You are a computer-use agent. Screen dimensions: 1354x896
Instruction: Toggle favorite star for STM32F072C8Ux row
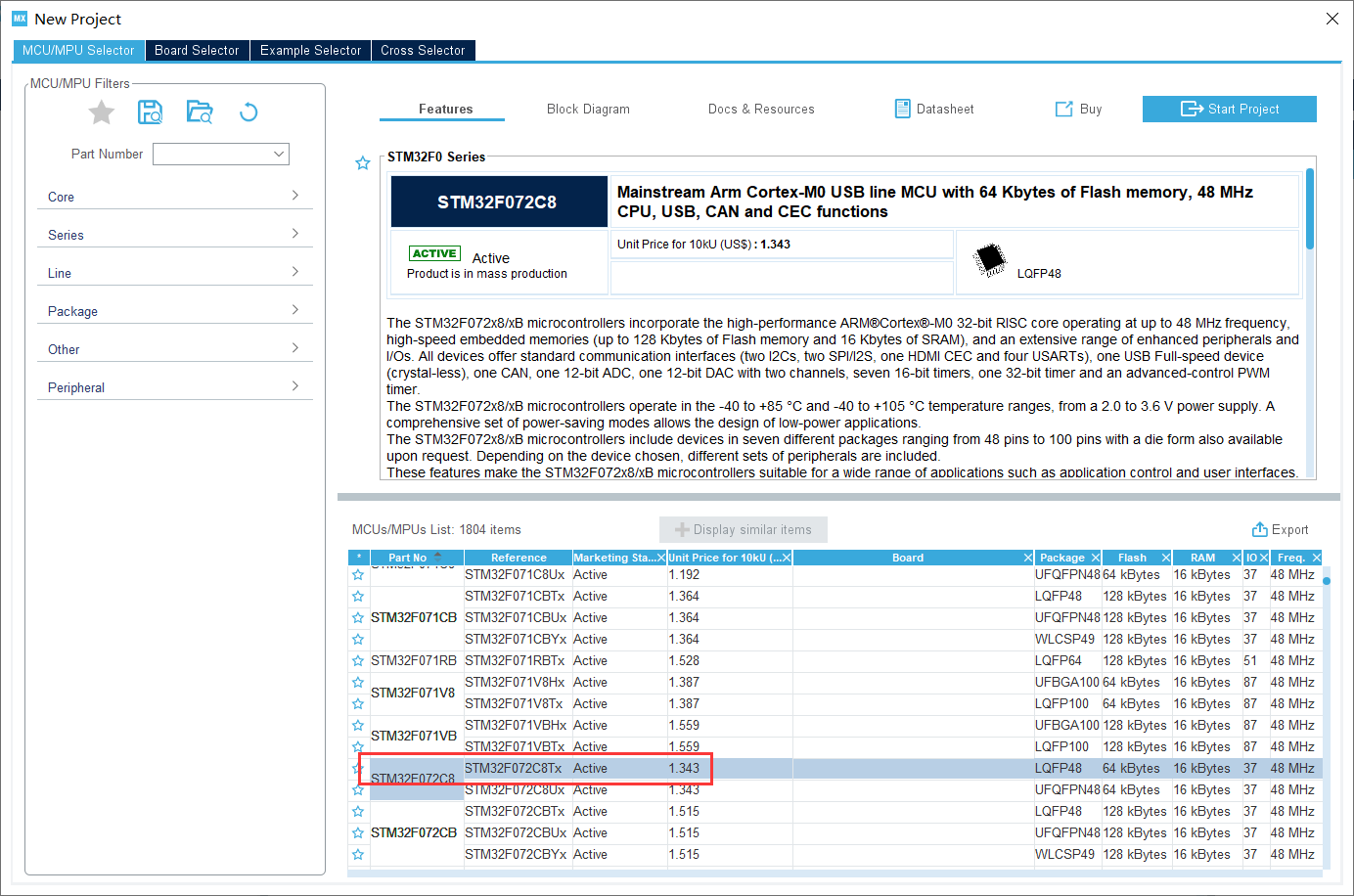(358, 790)
